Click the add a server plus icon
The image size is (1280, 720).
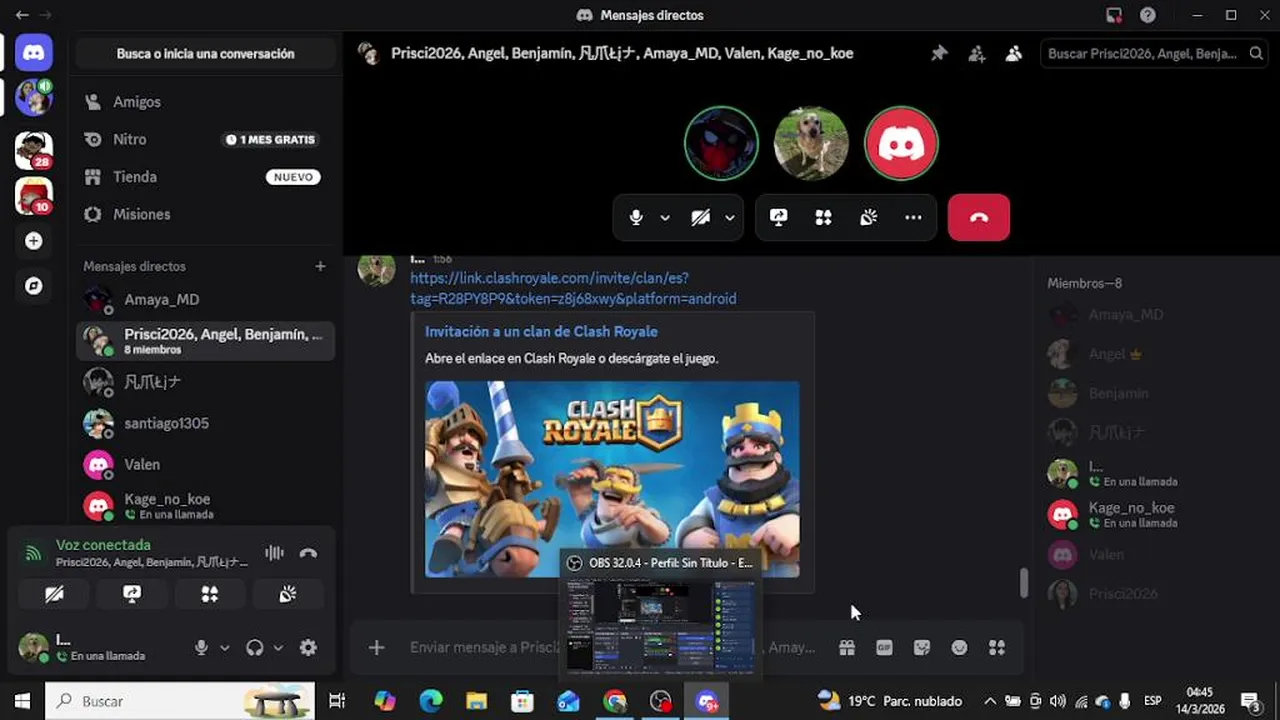click(33, 241)
